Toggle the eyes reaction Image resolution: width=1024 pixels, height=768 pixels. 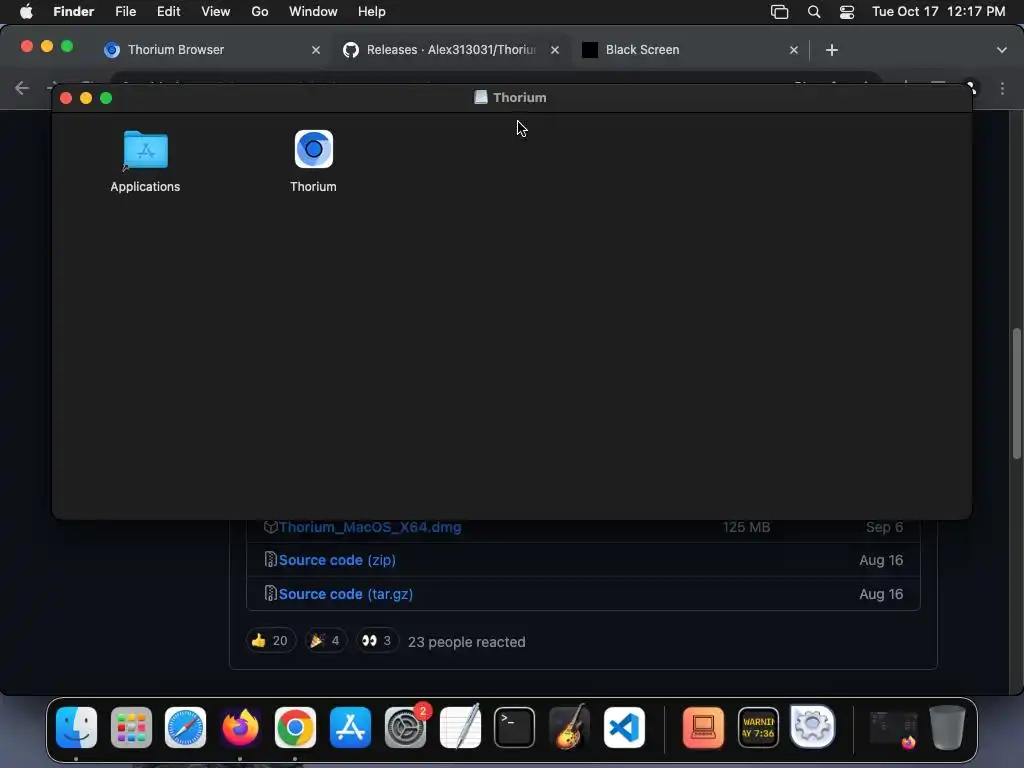(377, 641)
